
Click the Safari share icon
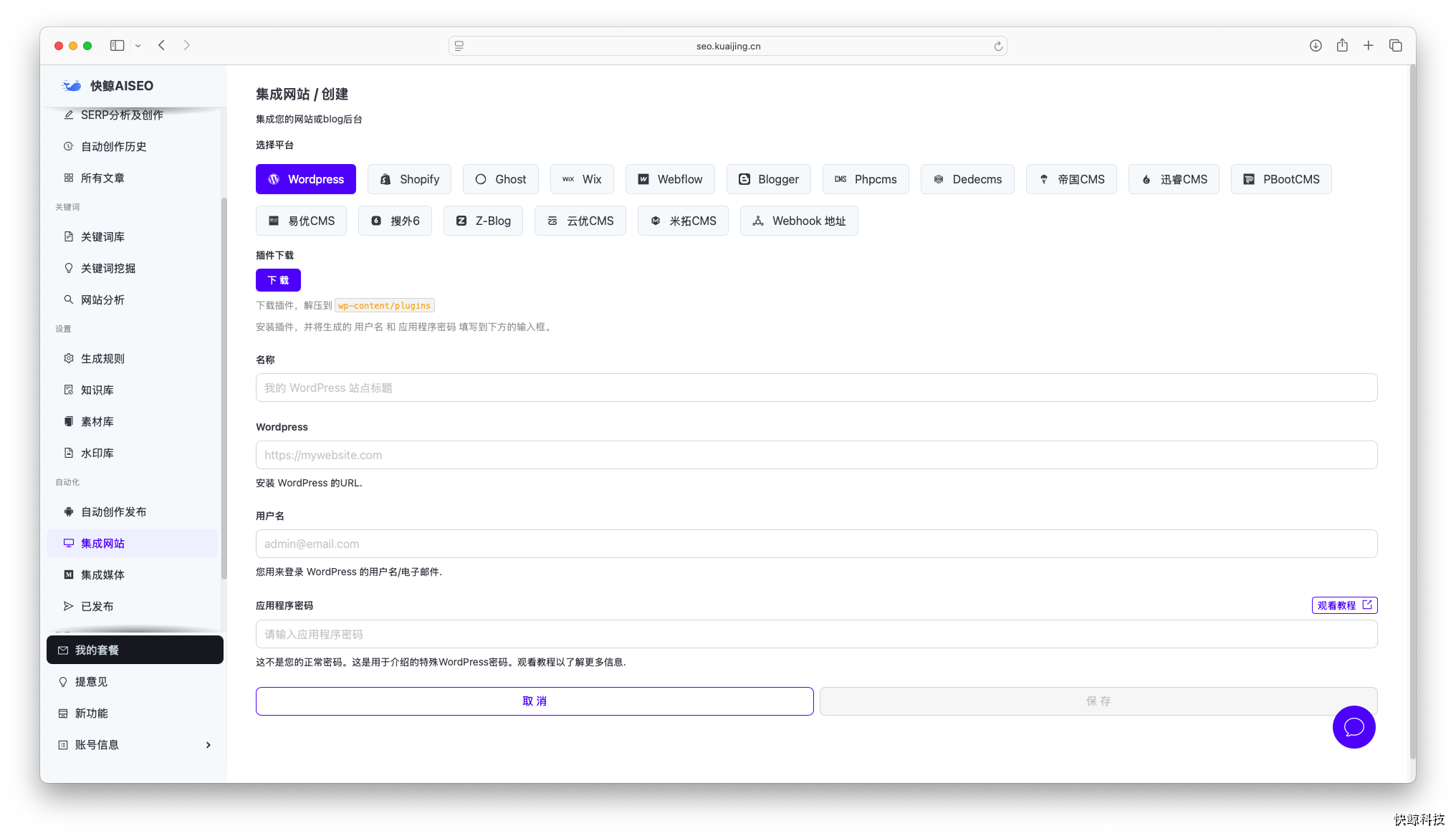point(1342,45)
